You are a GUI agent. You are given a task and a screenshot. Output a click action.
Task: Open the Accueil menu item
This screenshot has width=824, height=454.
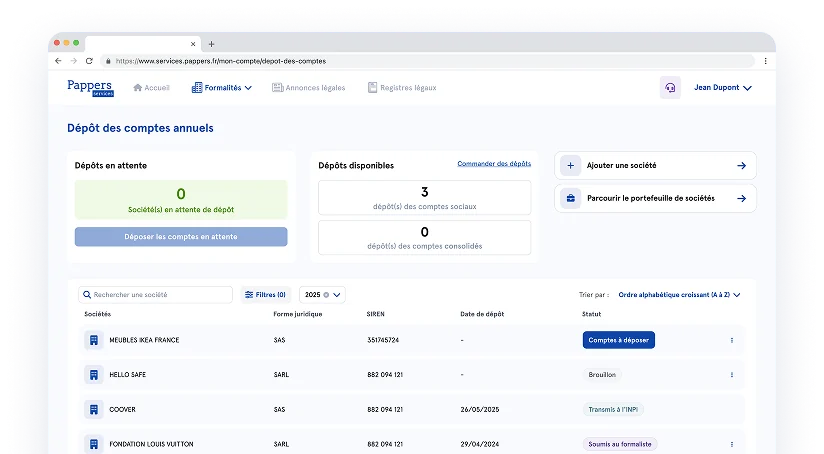[151, 88]
